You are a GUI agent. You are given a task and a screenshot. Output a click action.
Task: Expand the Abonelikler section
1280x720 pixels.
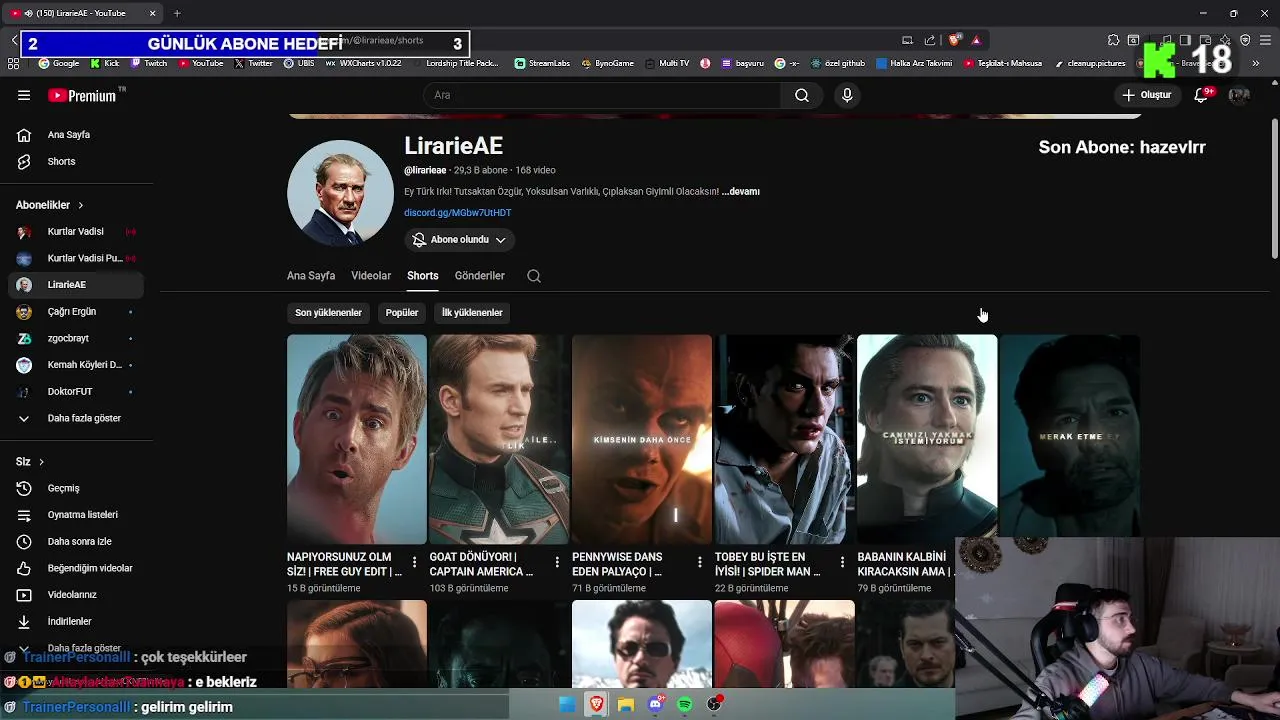[50, 205]
